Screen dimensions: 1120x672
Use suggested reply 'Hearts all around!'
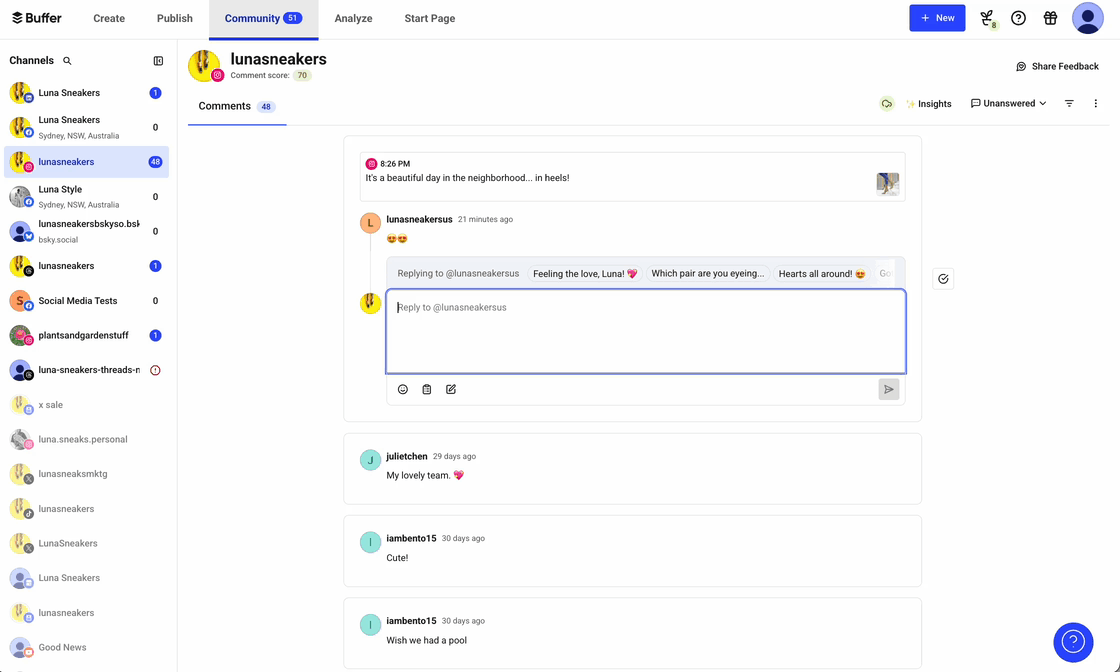(x=821, y=274)
